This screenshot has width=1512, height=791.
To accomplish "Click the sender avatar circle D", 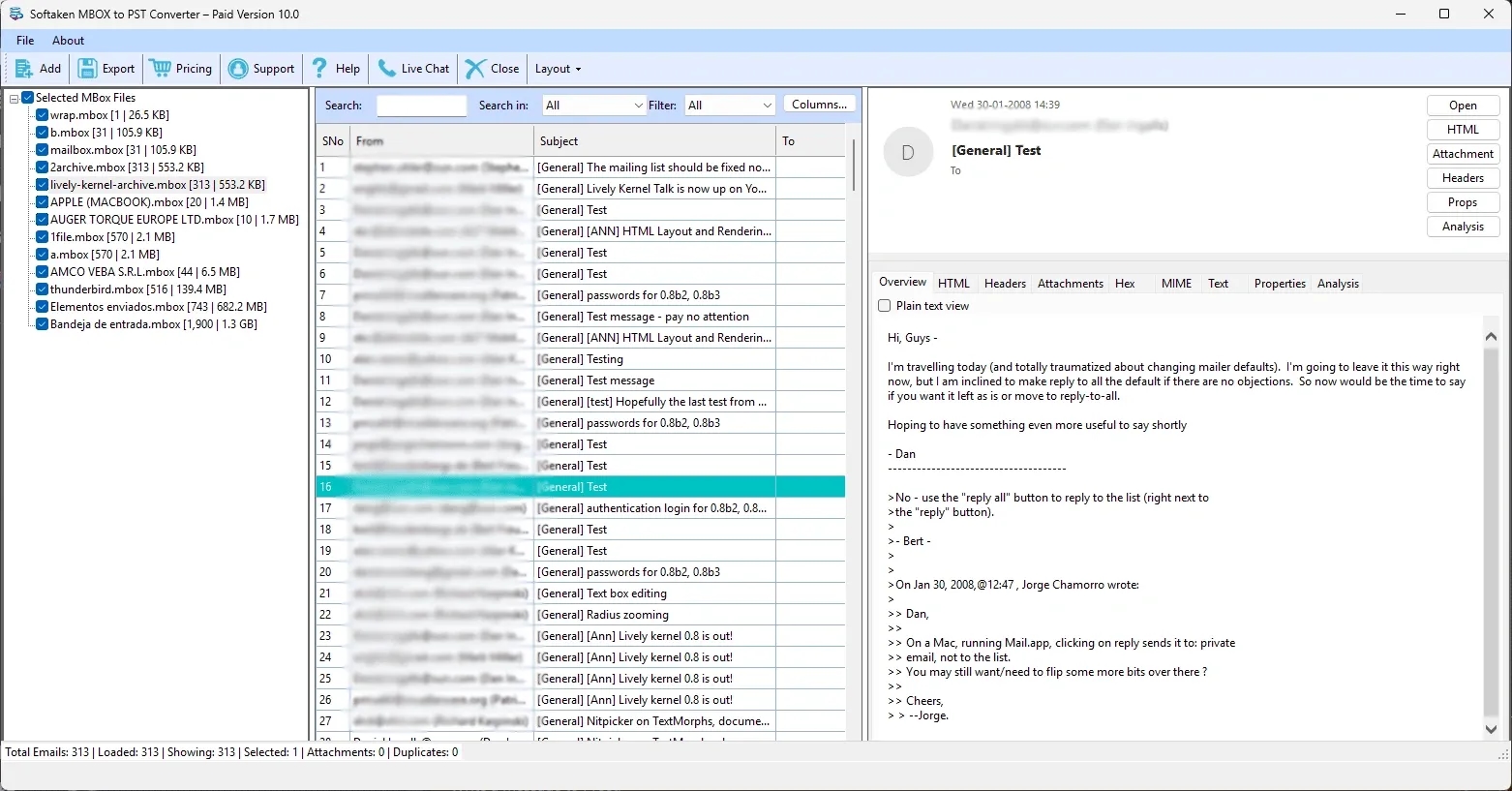I will point(908,152).
